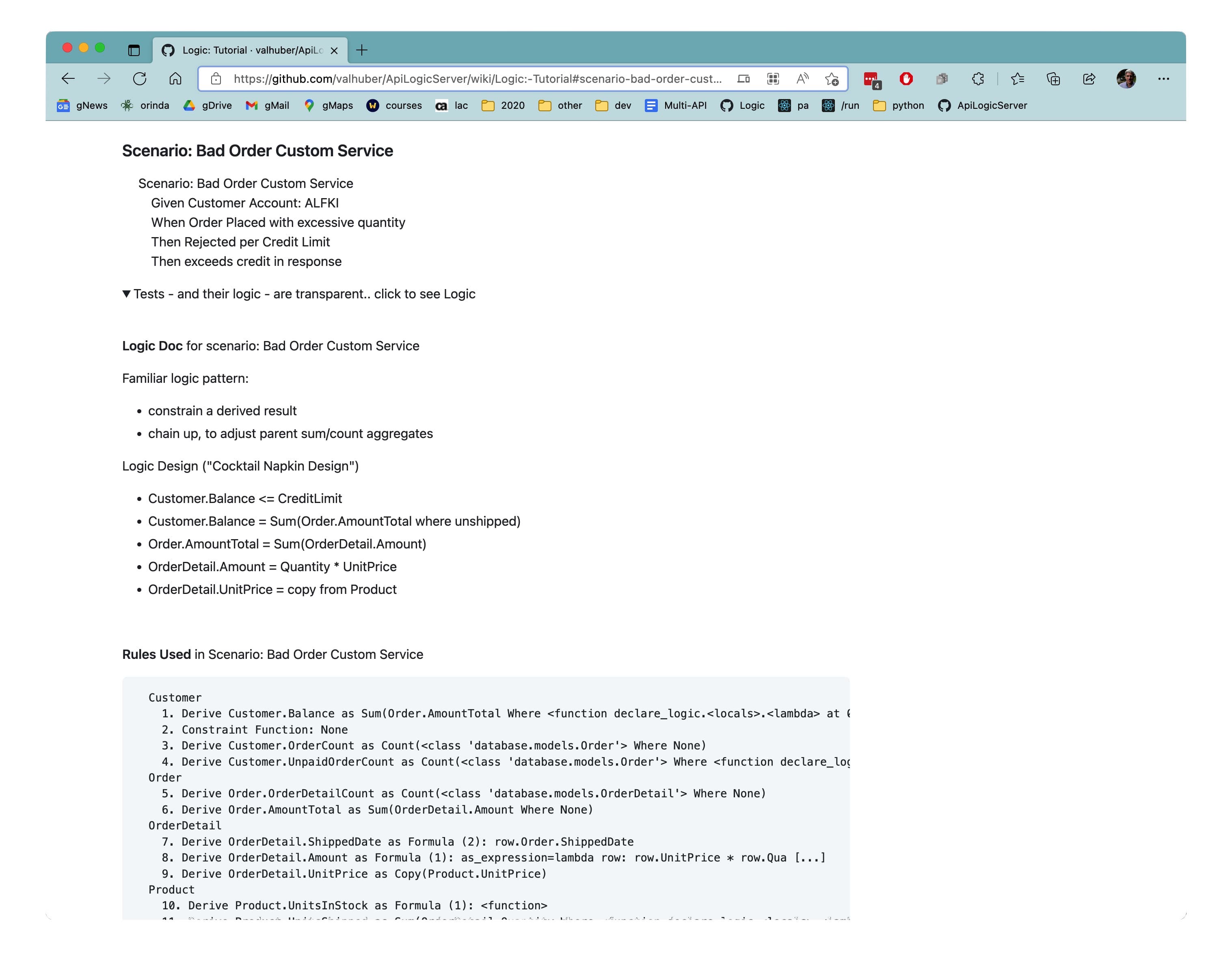Collapse the 'Tests - and their logic' disclosure triangle
The height and width of the screenshot is (980, 1232).
126,294
